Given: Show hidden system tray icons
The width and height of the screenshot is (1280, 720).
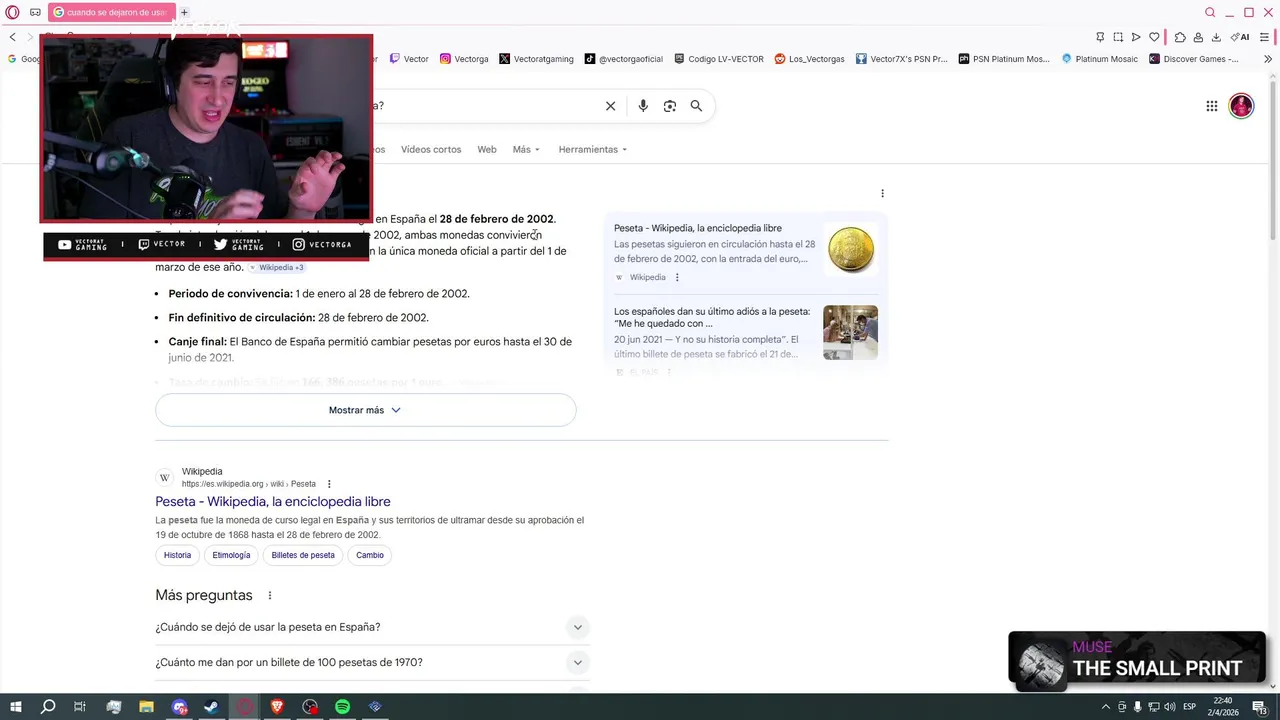Looking at the screenshot, I should (1105, 707).
